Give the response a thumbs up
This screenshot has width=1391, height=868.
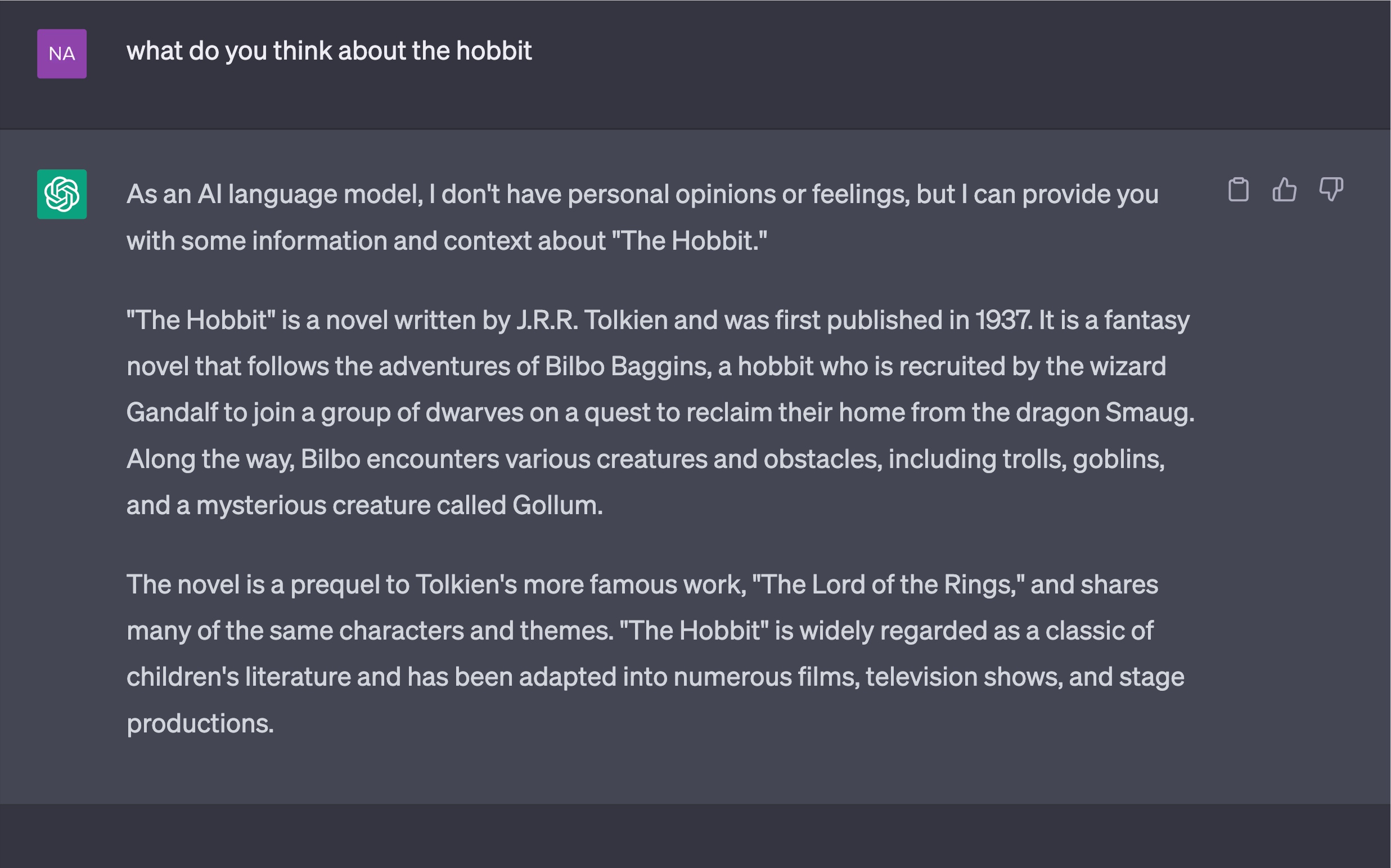1284,190
